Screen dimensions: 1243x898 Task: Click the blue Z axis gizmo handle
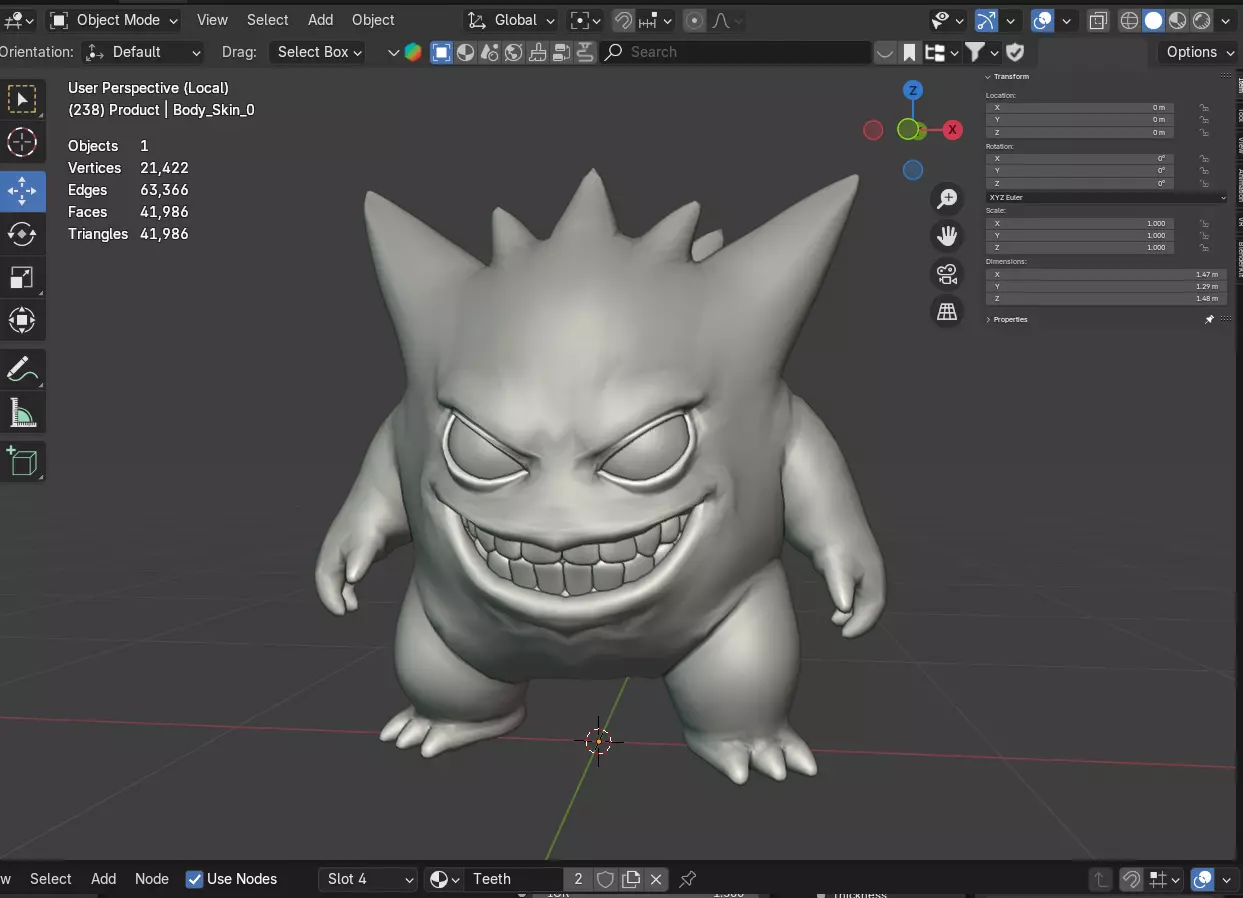click(912, 90)
